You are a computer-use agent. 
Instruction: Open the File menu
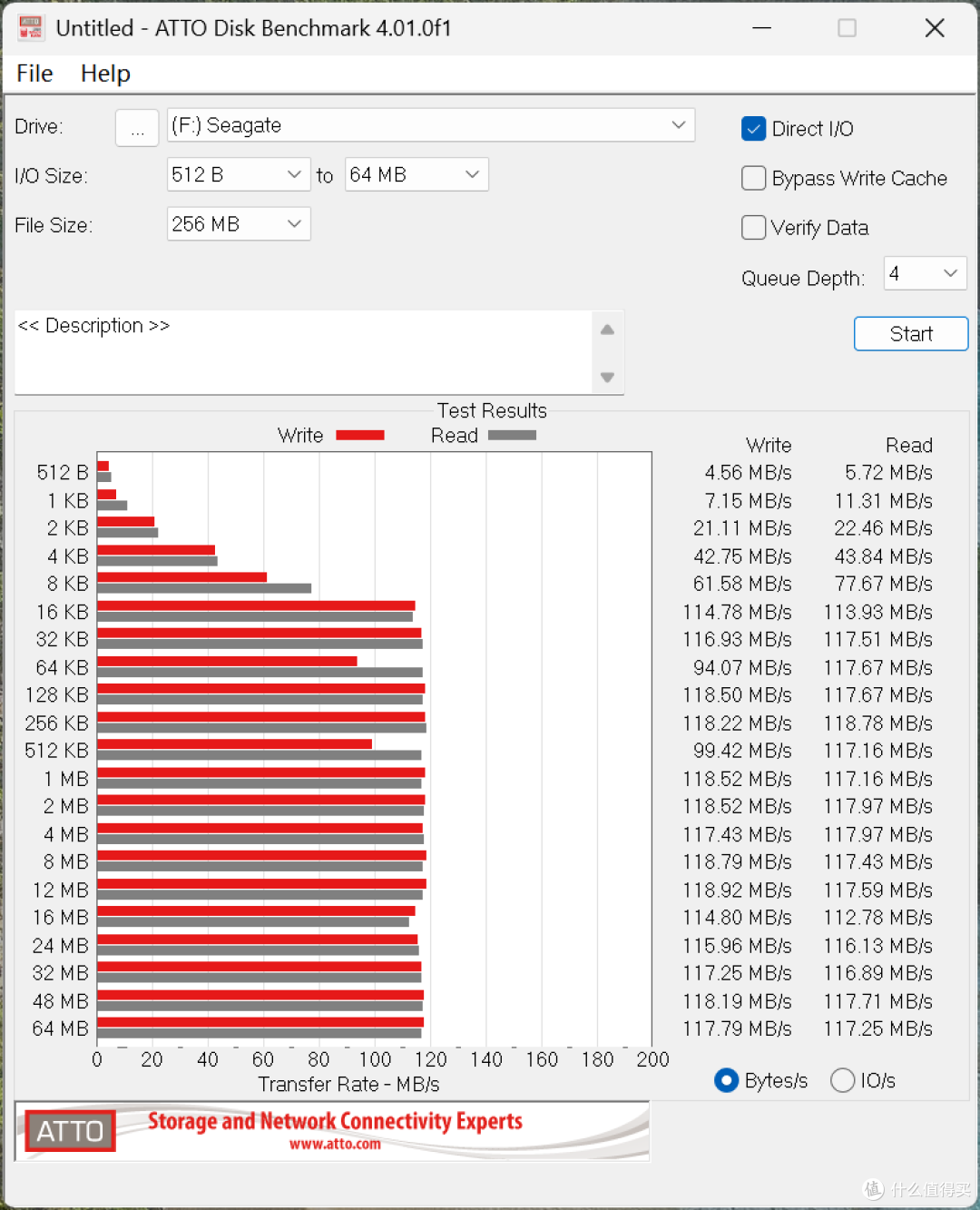[x=34, y=74]
